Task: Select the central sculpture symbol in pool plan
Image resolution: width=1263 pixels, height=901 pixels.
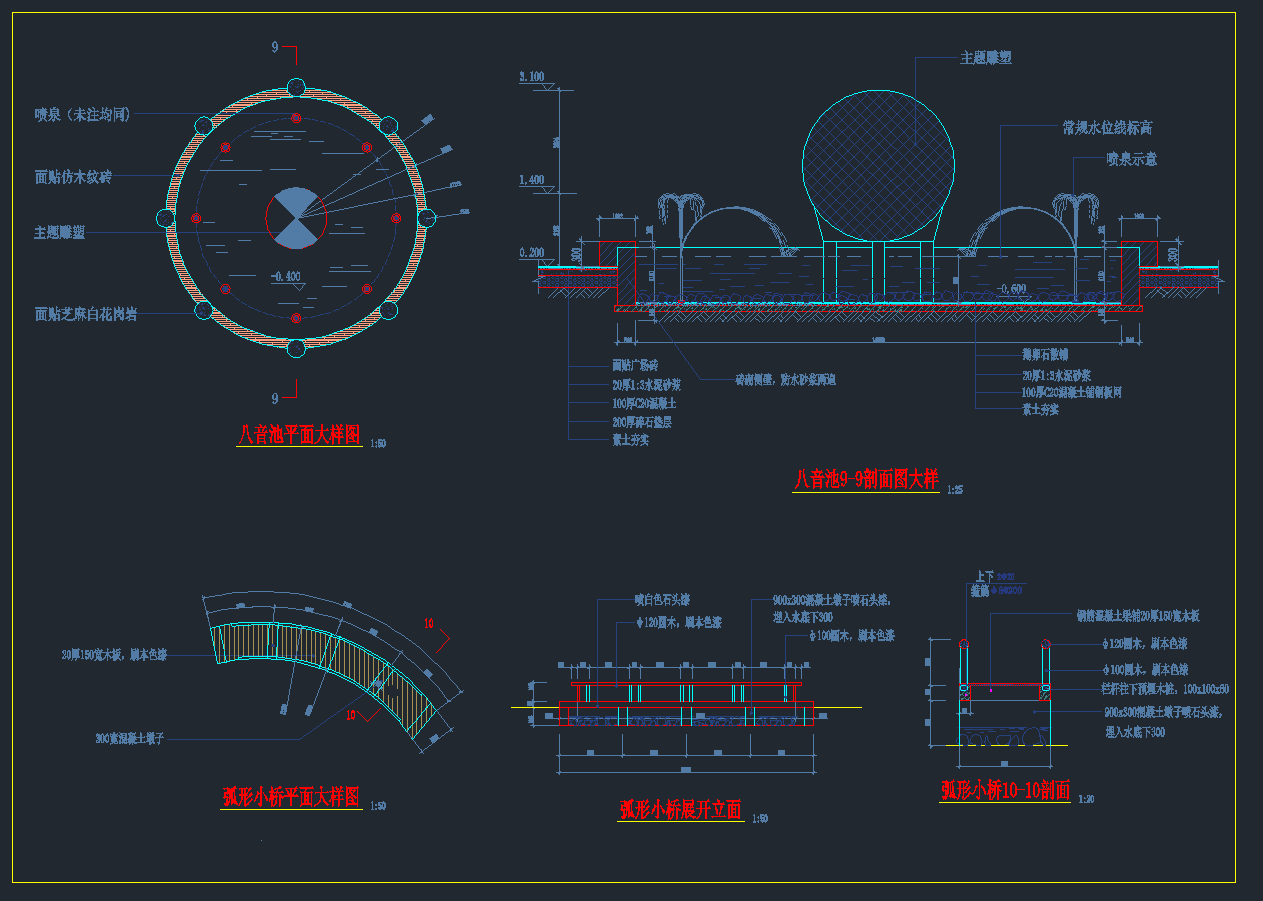Action: (296, 218)
